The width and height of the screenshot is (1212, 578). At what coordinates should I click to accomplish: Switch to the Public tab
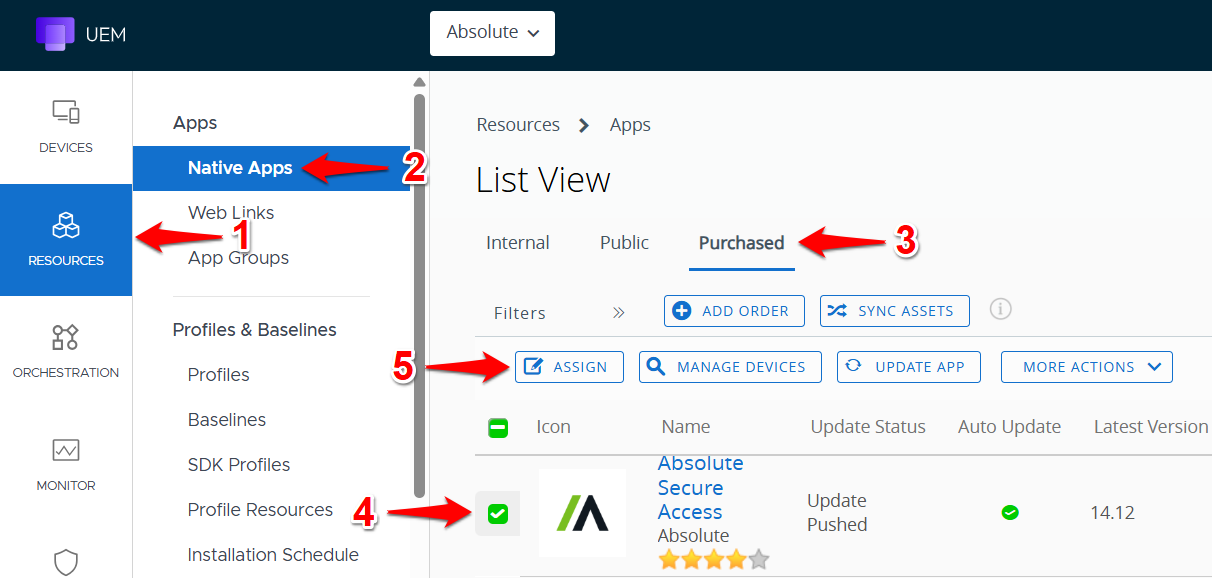pyautogui.click(x=624, y=243)
